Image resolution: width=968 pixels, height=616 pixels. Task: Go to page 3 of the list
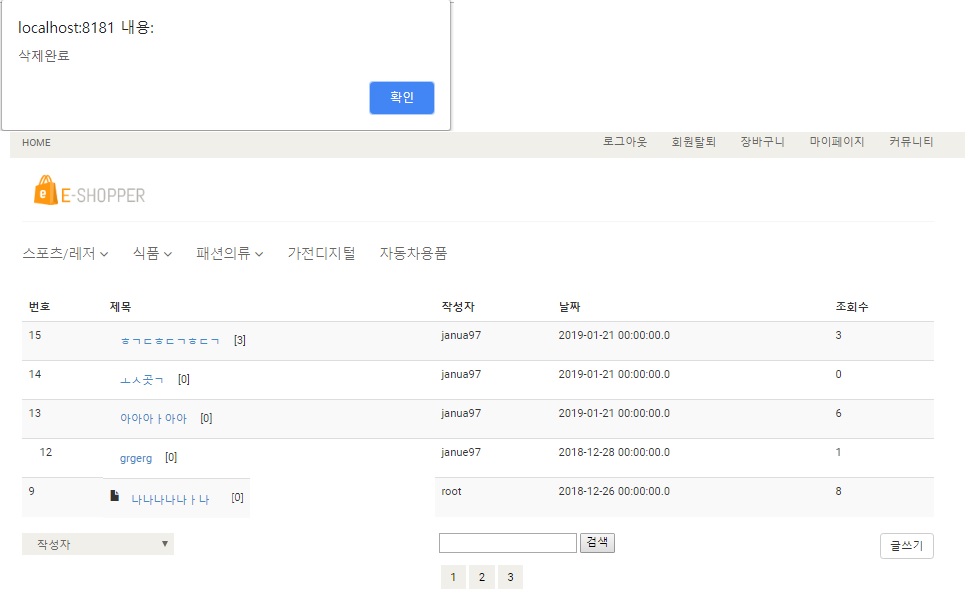510,577
